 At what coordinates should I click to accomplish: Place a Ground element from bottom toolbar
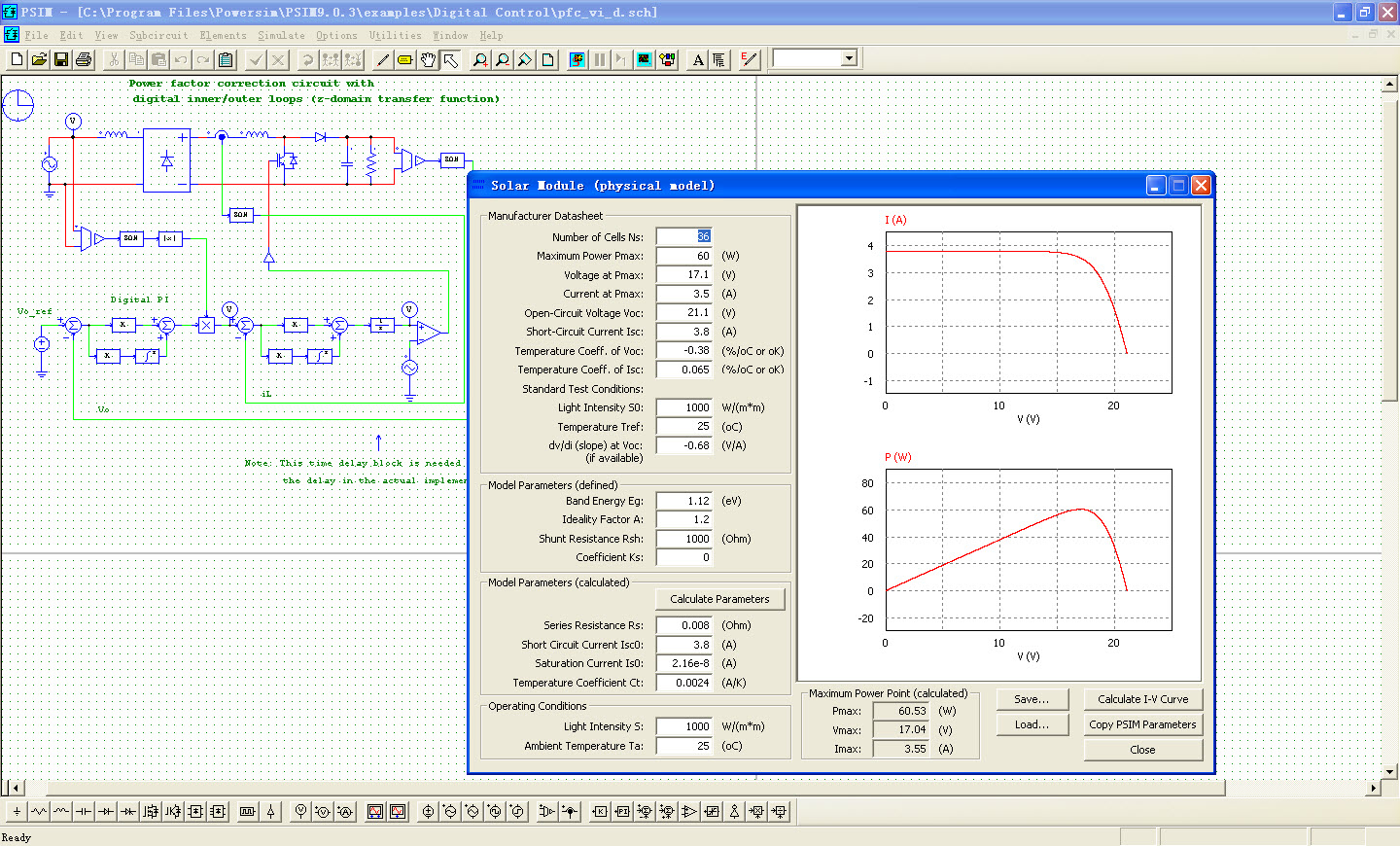point(17,811)
